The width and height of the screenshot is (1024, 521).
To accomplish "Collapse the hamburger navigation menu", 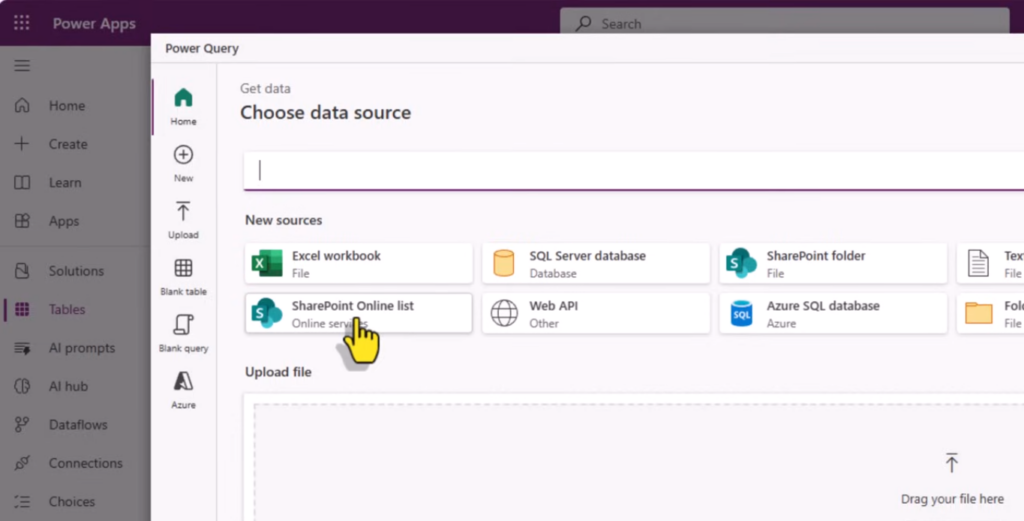I will coord(22,65).
